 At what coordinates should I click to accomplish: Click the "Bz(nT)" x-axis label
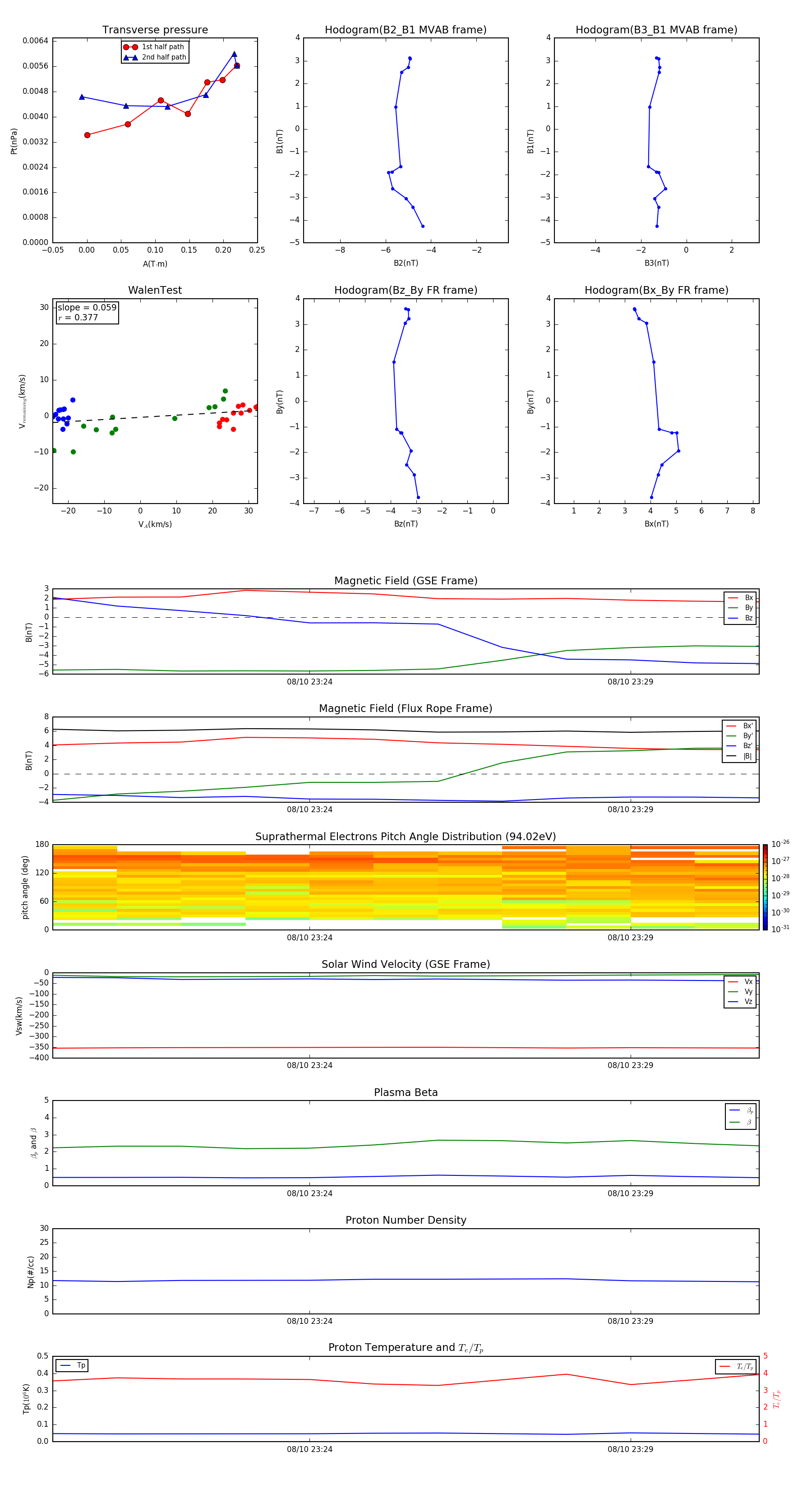click(406, 524)
